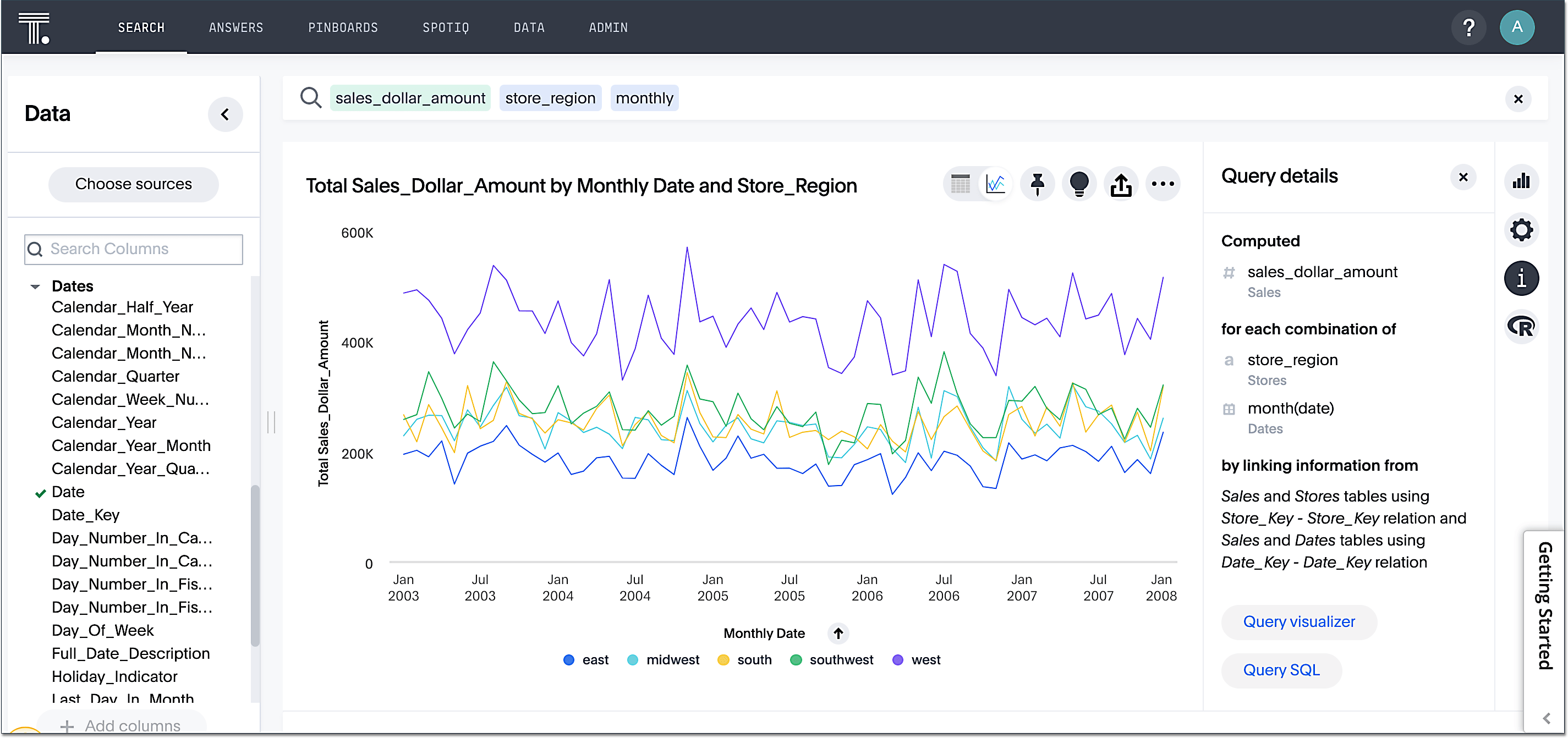Click inside the Search Columns field
The width and height of the screenshot is (1568, 738).
coord(133,249)
